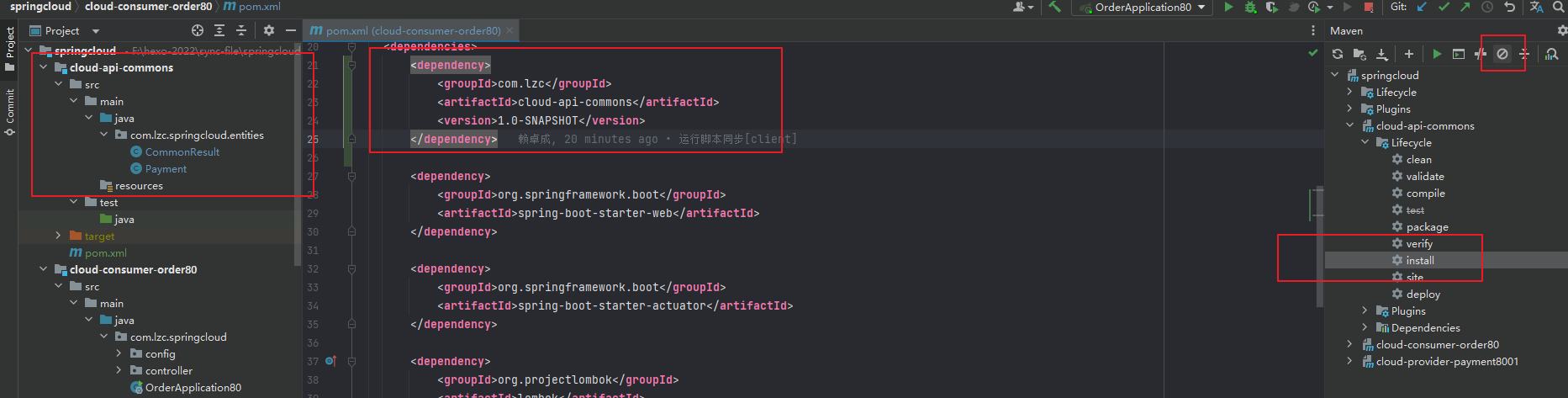Collapse all in Maven toolbar
The height and width of the screenshot is (398, 1568).
click(x=1524, y=54)
